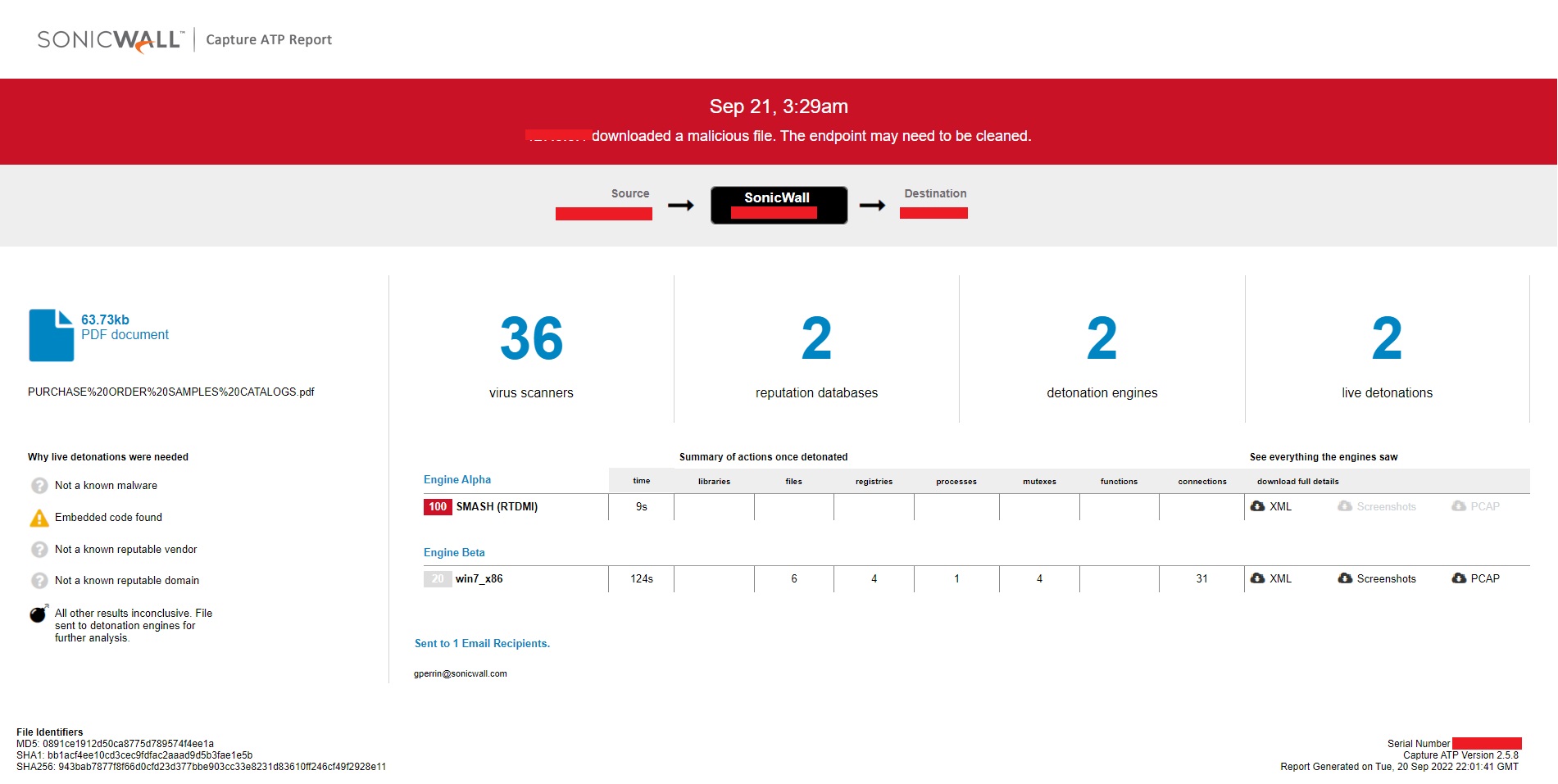
Task: Click the bomb icon for inconclusive results
Action: point(39,614)
